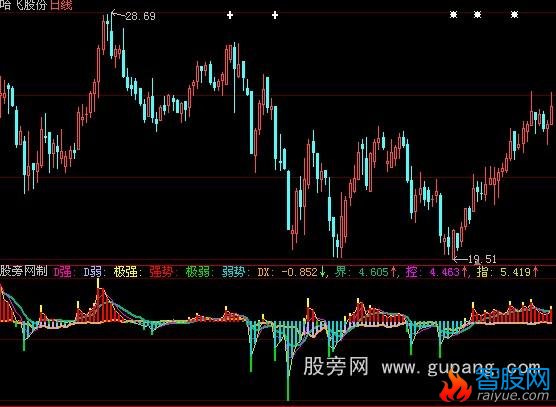Select the 极强 legend label
The image size is (556, 407).
tap(127, 272)
